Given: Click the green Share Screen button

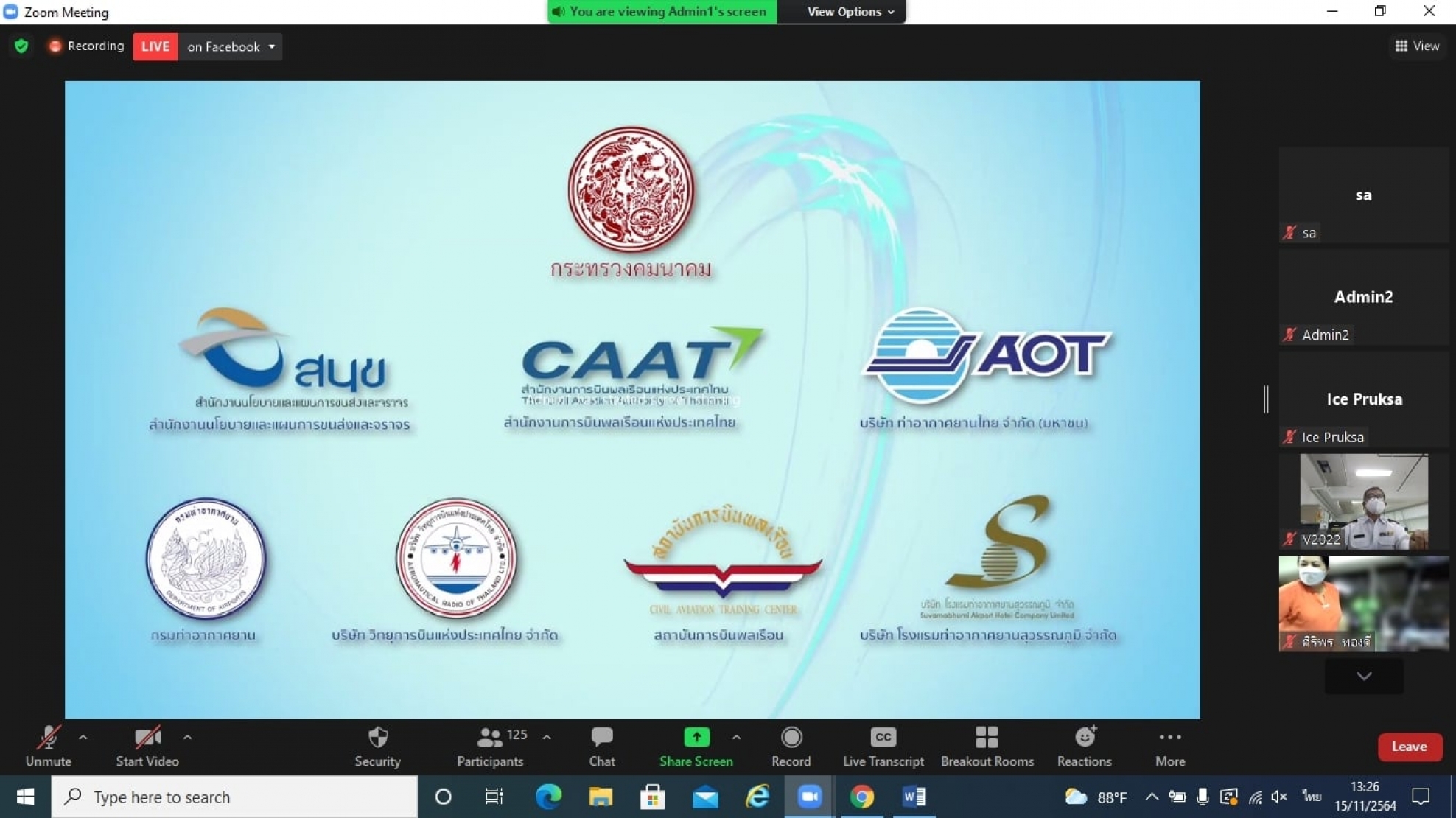Looking at the screenshot, I should coord(696,747).
